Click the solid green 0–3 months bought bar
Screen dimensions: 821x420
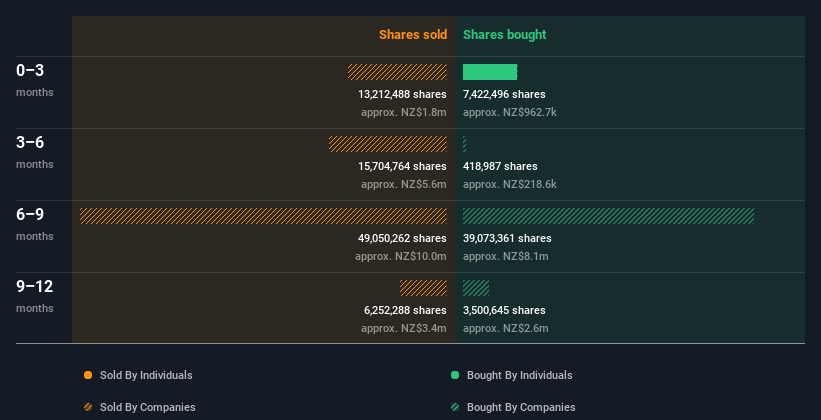(490, 72)
